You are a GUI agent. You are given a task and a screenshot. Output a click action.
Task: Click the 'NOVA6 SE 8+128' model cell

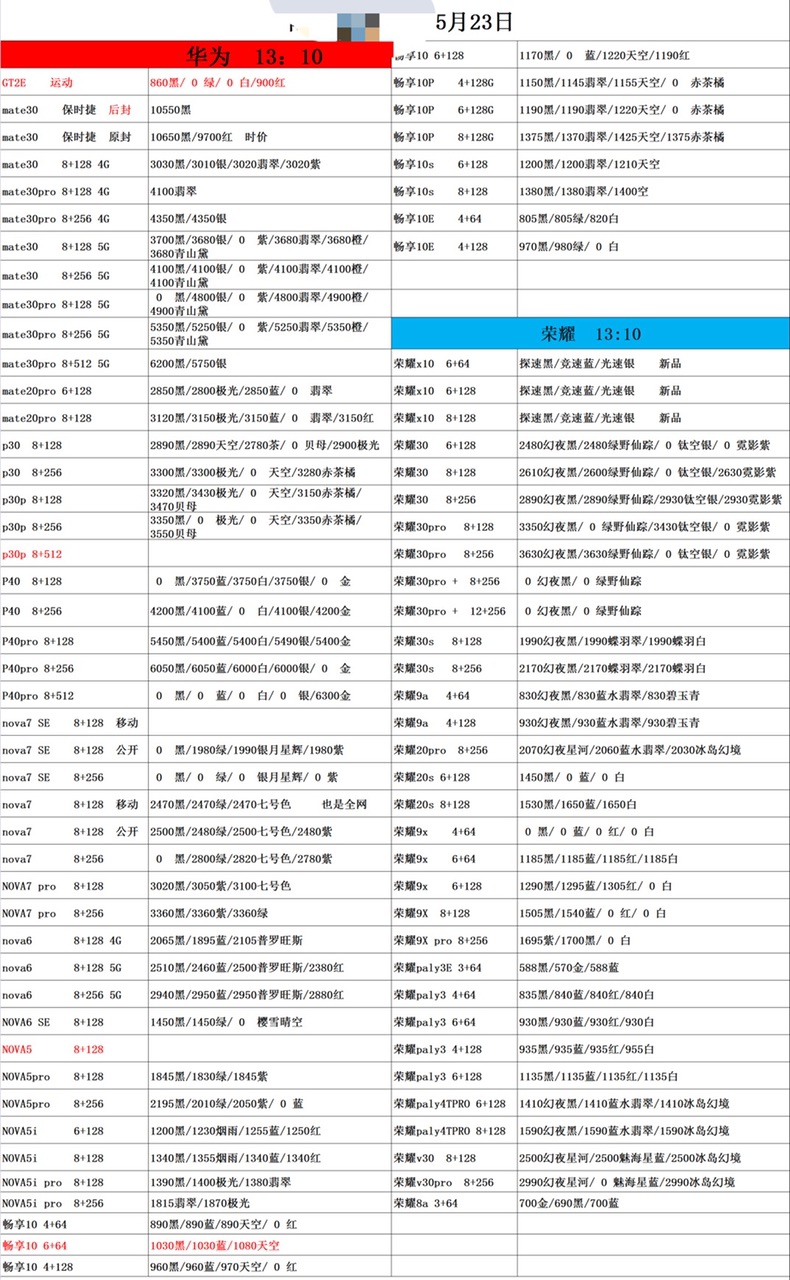[74, 1022]
